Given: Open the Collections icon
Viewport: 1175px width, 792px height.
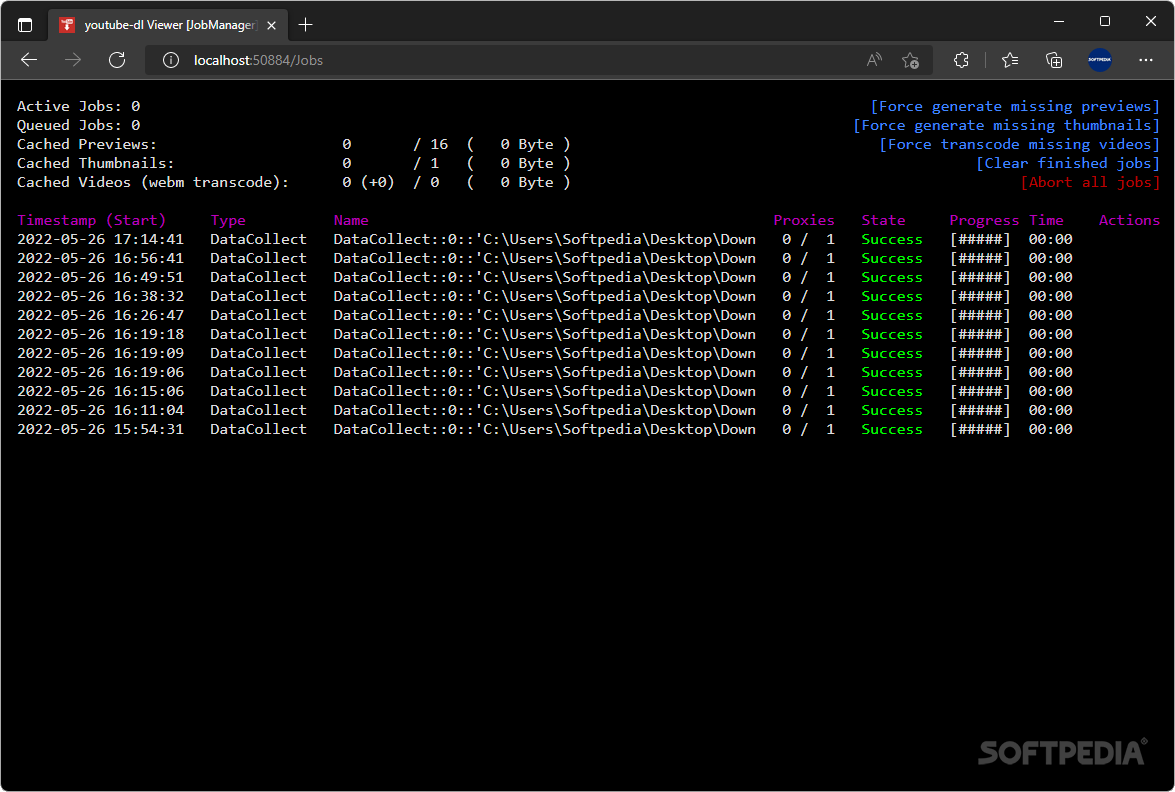Looking at the screenshot, I should [1054, 60].
